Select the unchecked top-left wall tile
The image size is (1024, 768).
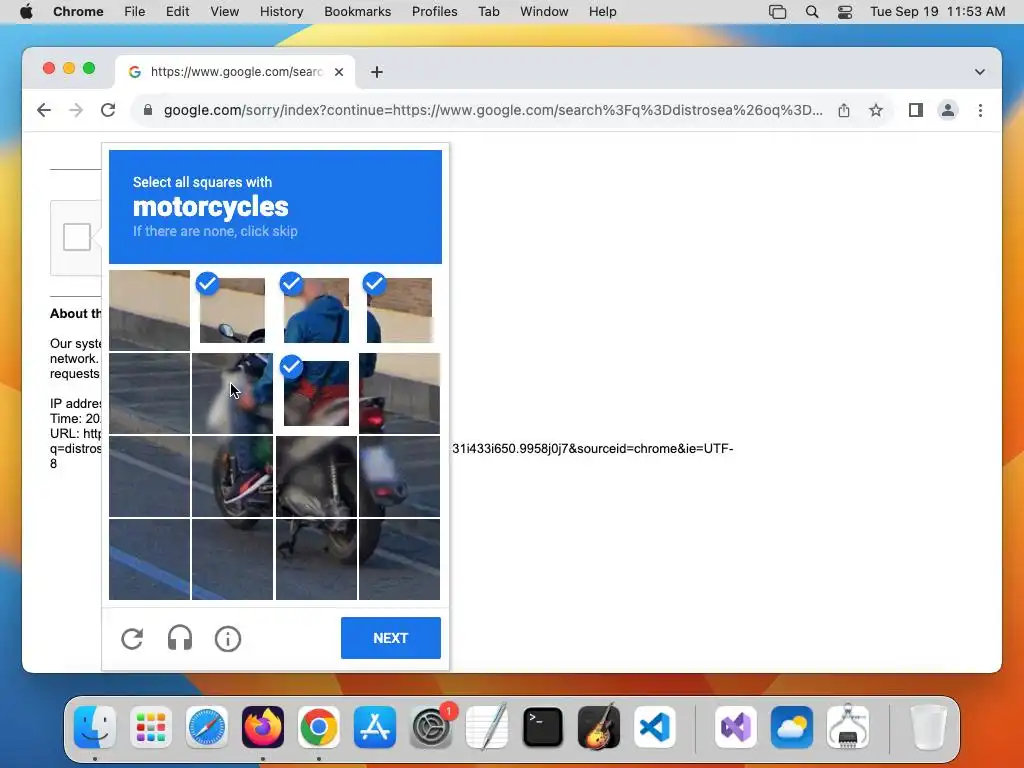[150, 311]
